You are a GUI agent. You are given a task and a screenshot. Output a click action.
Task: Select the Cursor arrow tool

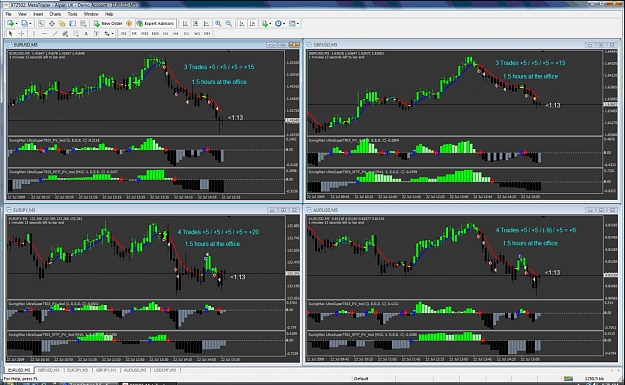(11, 33)
